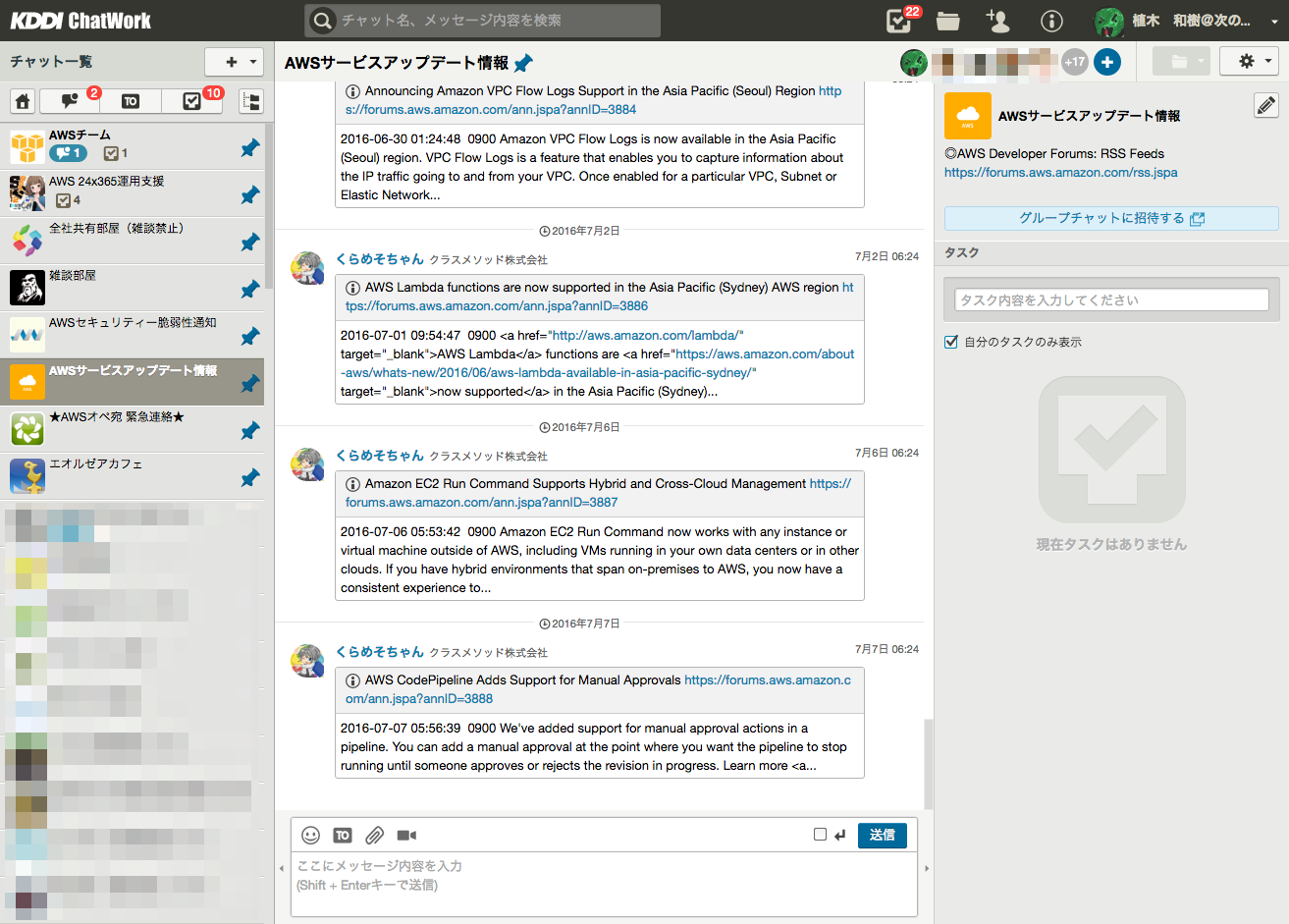
Task: Open your task list from the top bar
Action: tap(896, 21)
